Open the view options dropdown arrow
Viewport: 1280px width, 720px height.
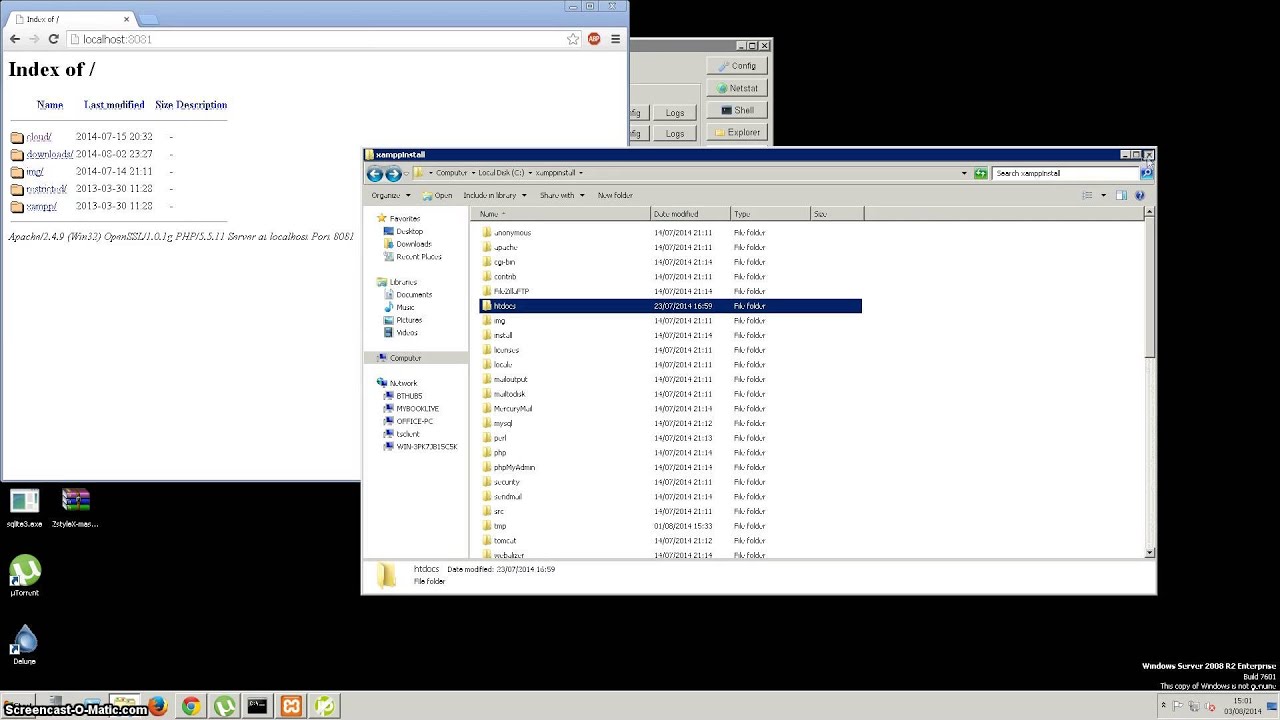coord(1103,195)
